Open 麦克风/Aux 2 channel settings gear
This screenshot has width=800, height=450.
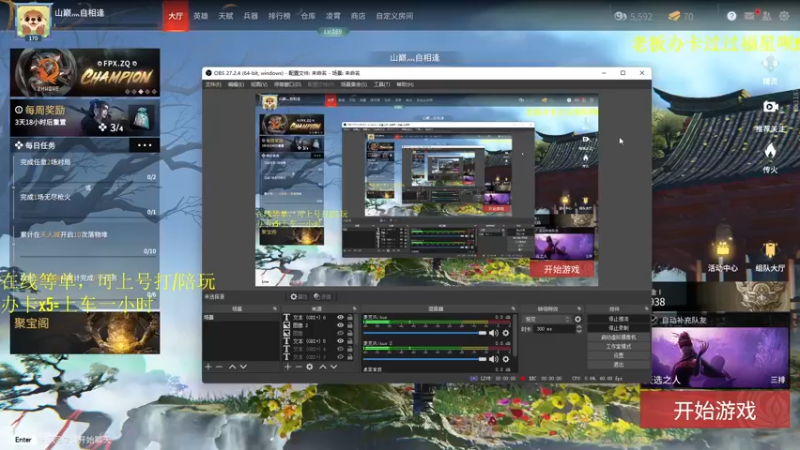[x=506, y=359]
